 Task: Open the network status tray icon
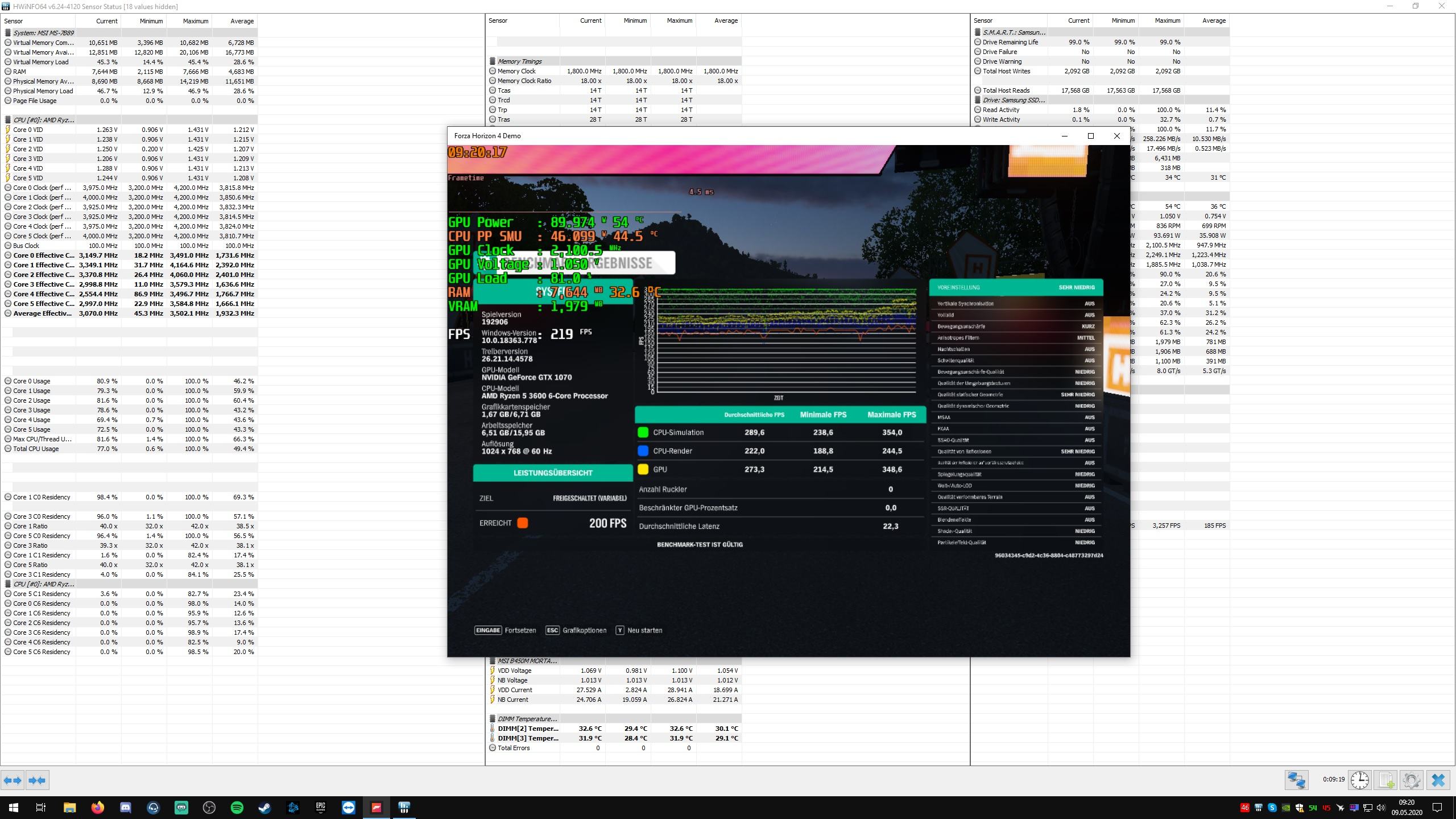[1367, 808]
